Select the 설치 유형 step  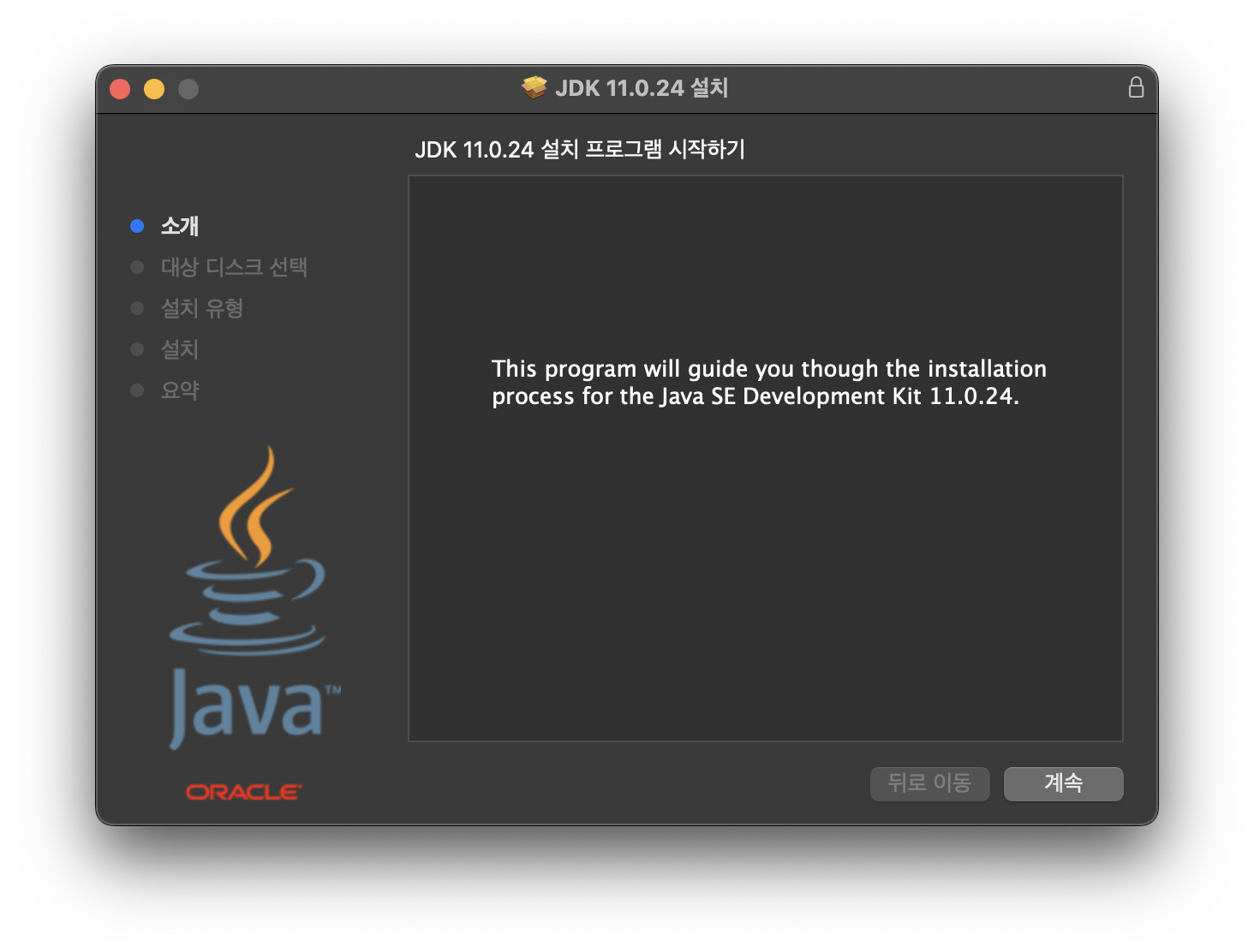[x=202, y=308]
